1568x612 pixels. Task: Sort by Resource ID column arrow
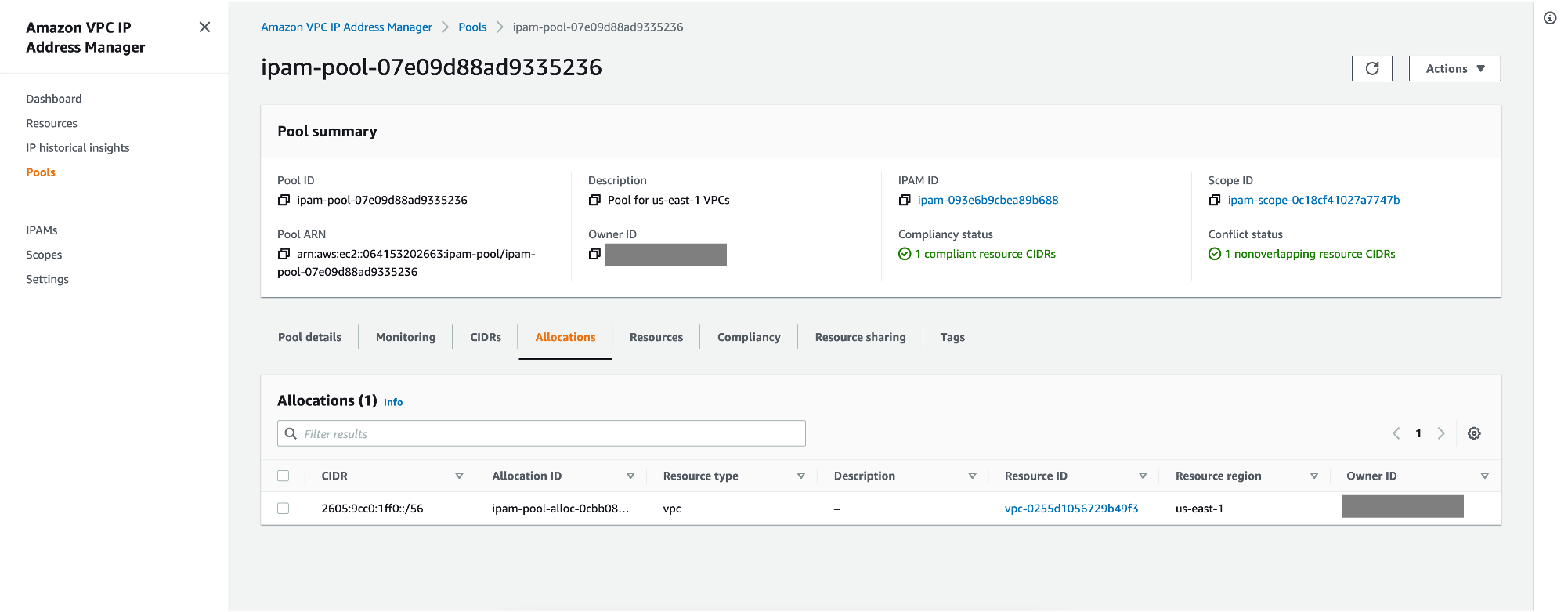1143,476
